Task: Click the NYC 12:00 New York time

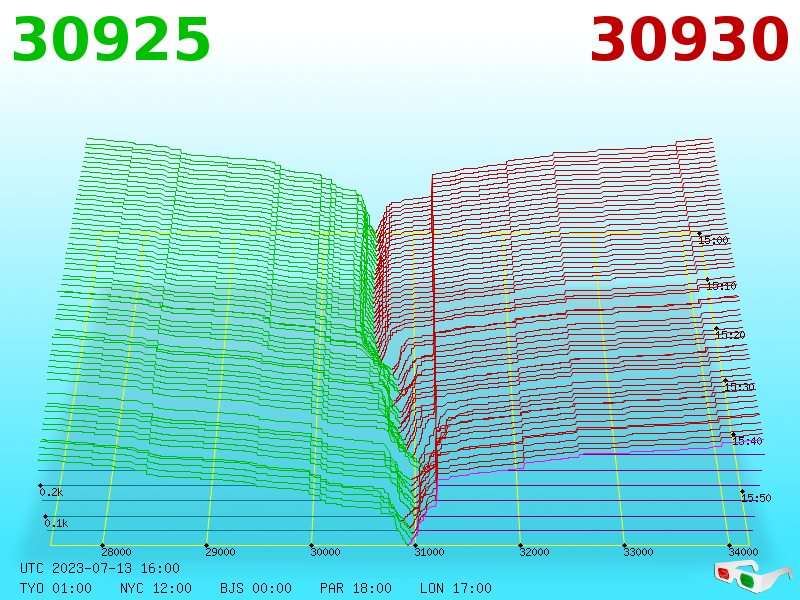Action: [156, 588]
